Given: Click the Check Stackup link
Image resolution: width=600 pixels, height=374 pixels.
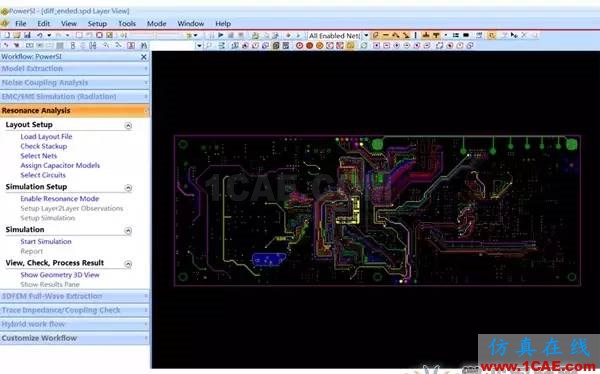Looking at the screenshot, I should pyautogui.click(x=44, y=146).
